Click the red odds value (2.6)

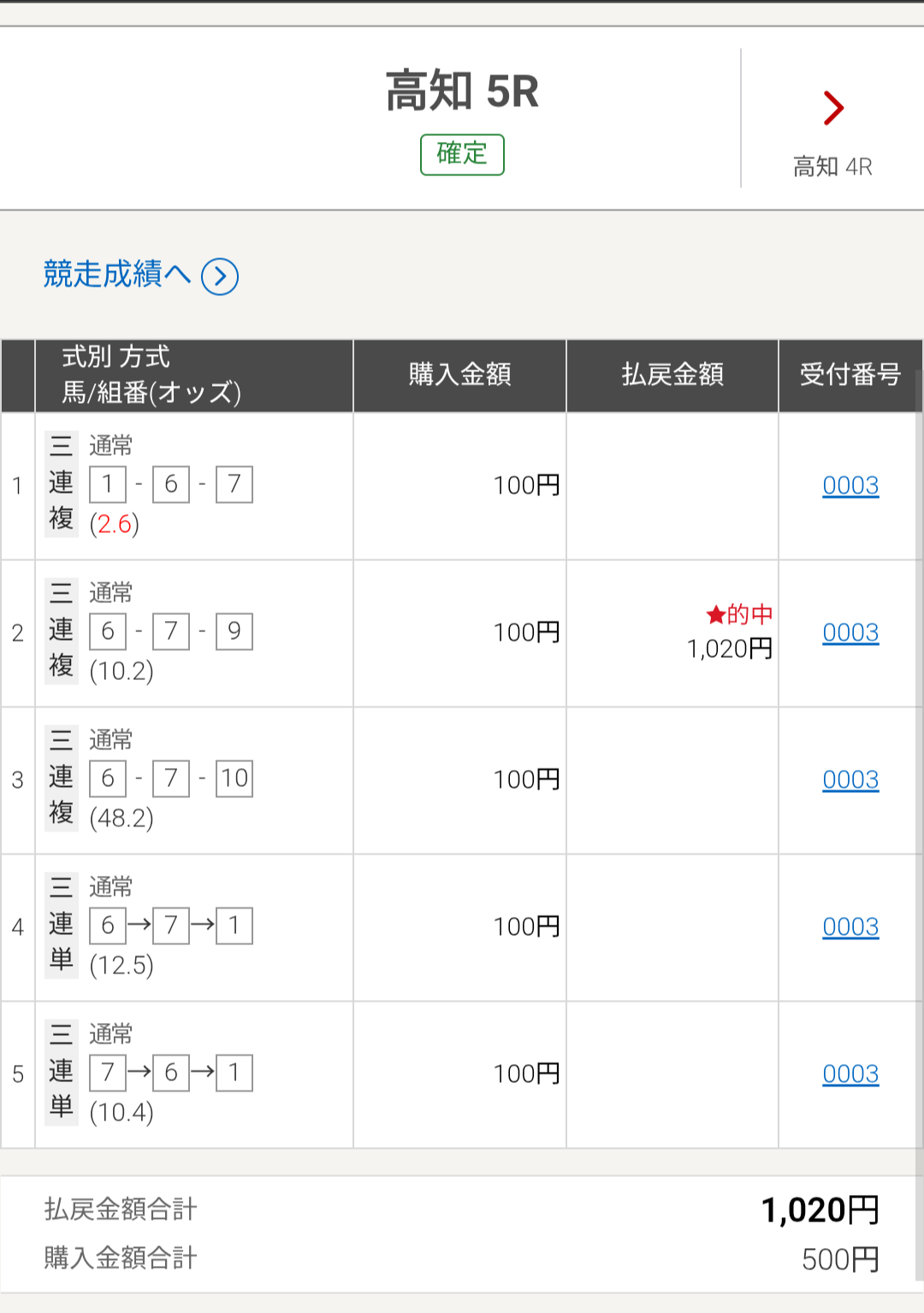(115, 523)
